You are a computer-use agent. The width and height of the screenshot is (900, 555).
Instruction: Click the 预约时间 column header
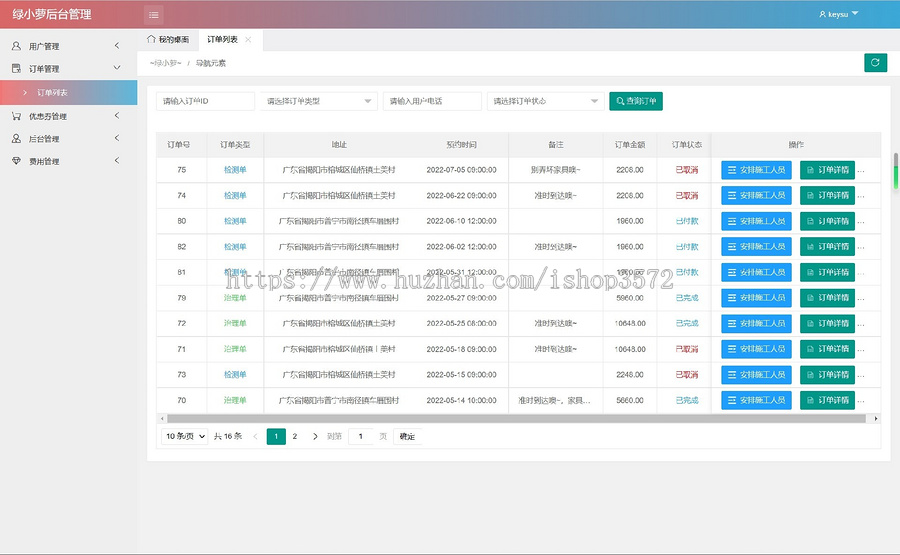pos(461,145)
